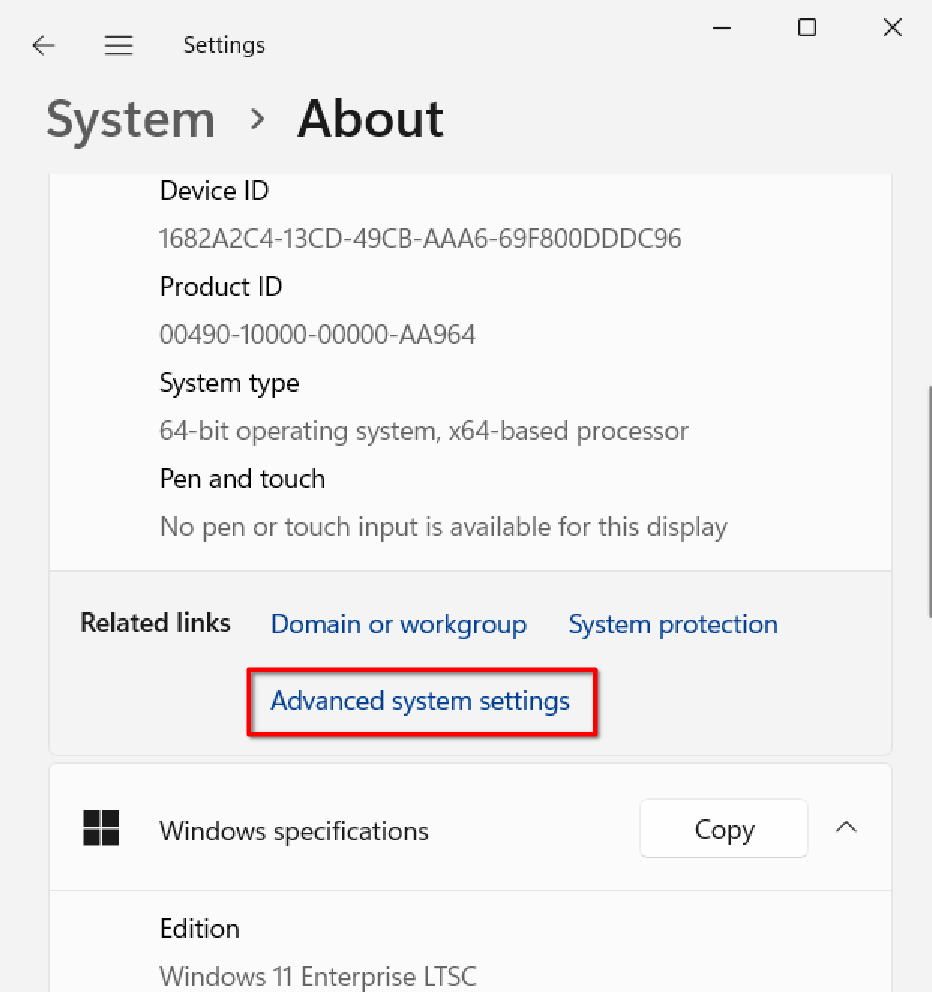Image resolution: width=932 pixels, height=992 pixels.
Task: Close the Settings window
Action: tap(892, 28)
